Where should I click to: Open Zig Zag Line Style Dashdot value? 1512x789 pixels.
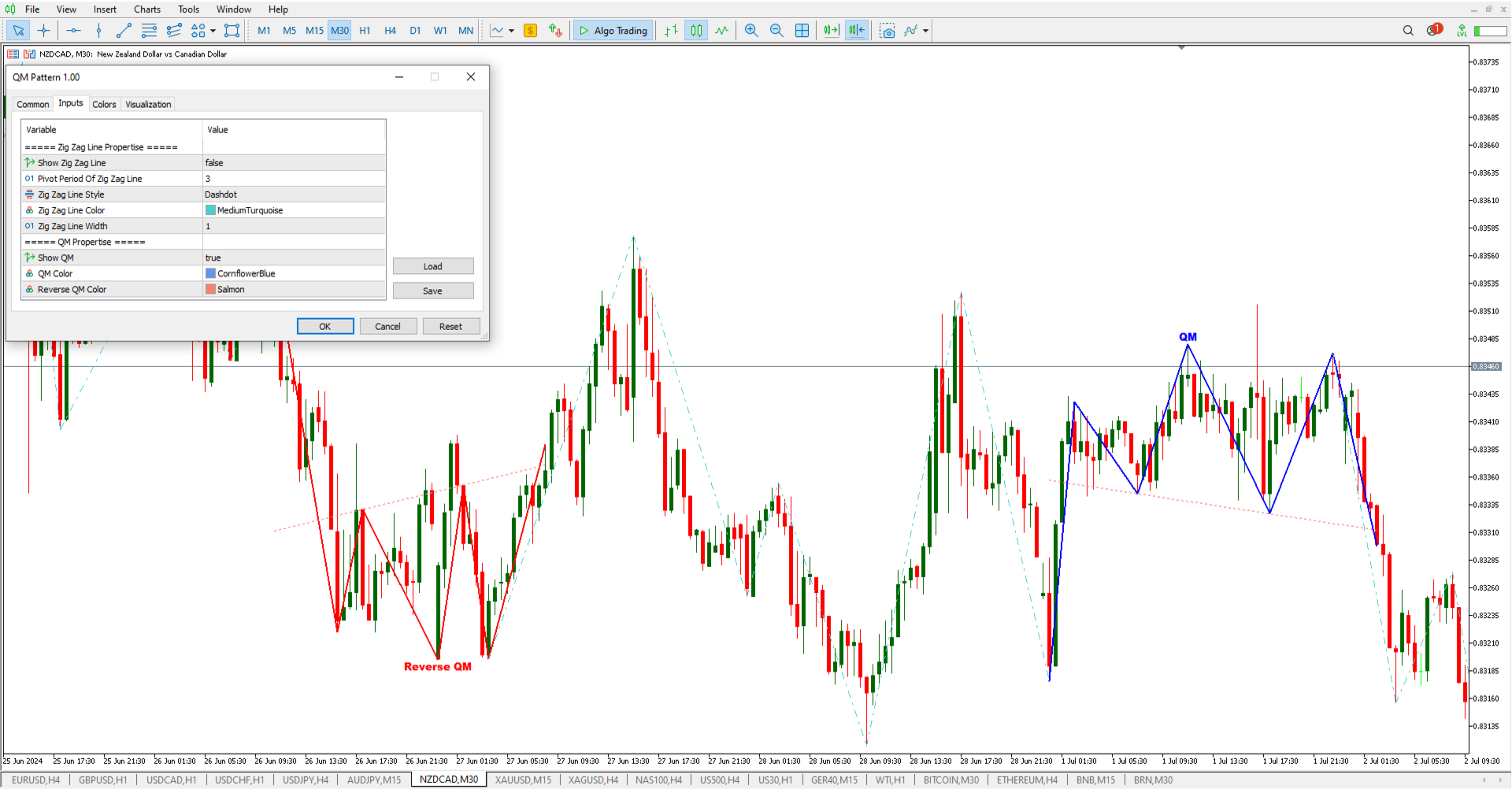point(295,194)
